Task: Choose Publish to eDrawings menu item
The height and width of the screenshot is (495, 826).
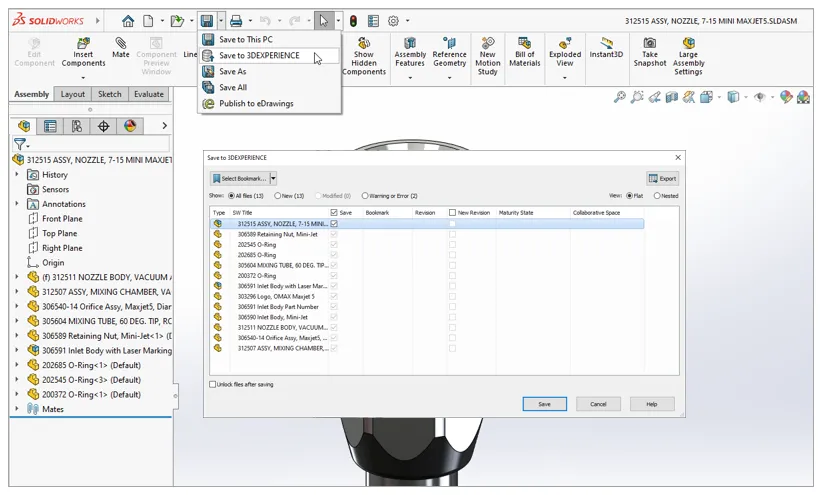Action: [x=270, y=104]
